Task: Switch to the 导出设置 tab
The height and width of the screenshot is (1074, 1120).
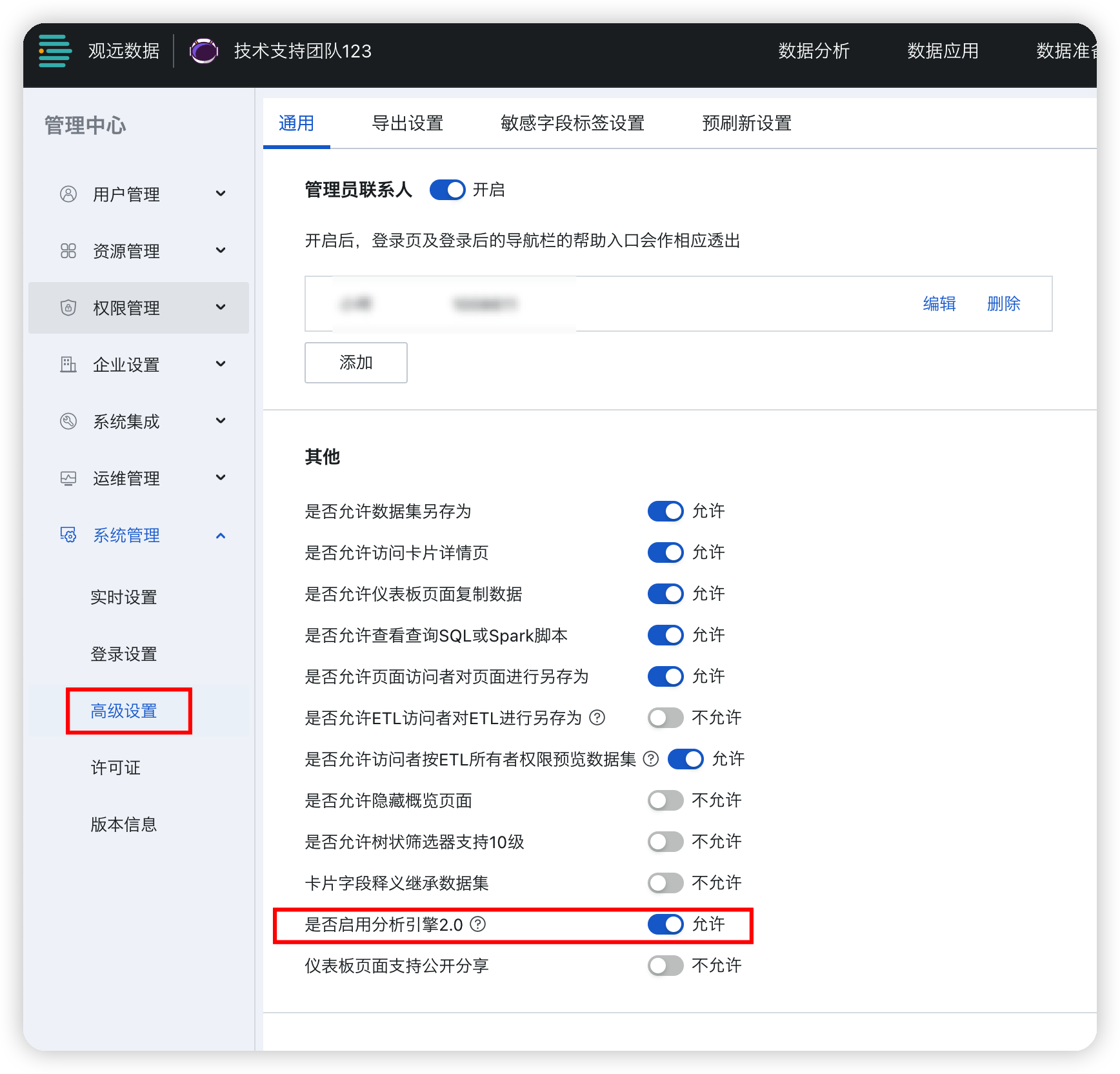Action: [x=408, y=123]
